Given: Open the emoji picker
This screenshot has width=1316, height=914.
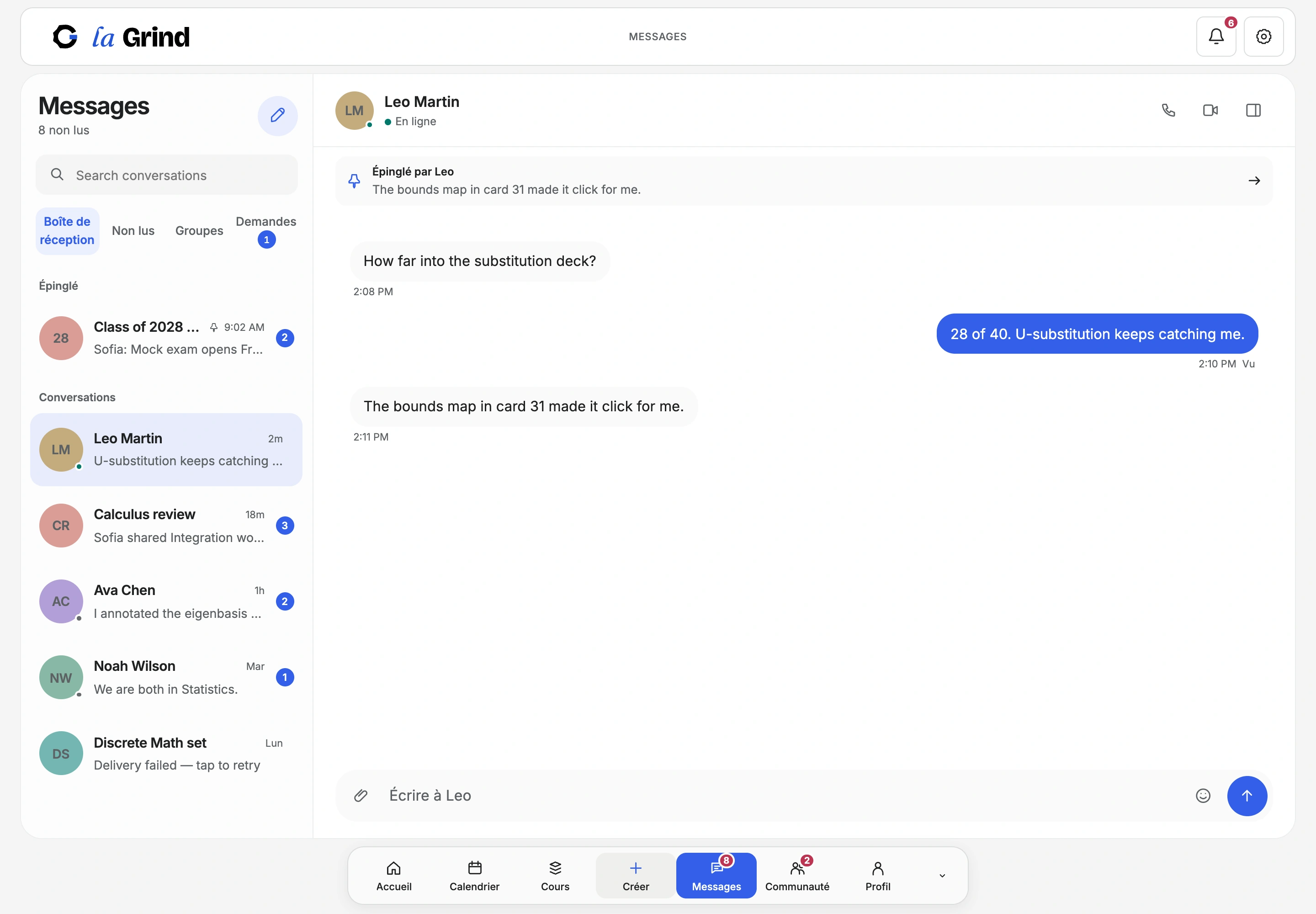Looking at the screenshot, I should (x=1203, y=796).
